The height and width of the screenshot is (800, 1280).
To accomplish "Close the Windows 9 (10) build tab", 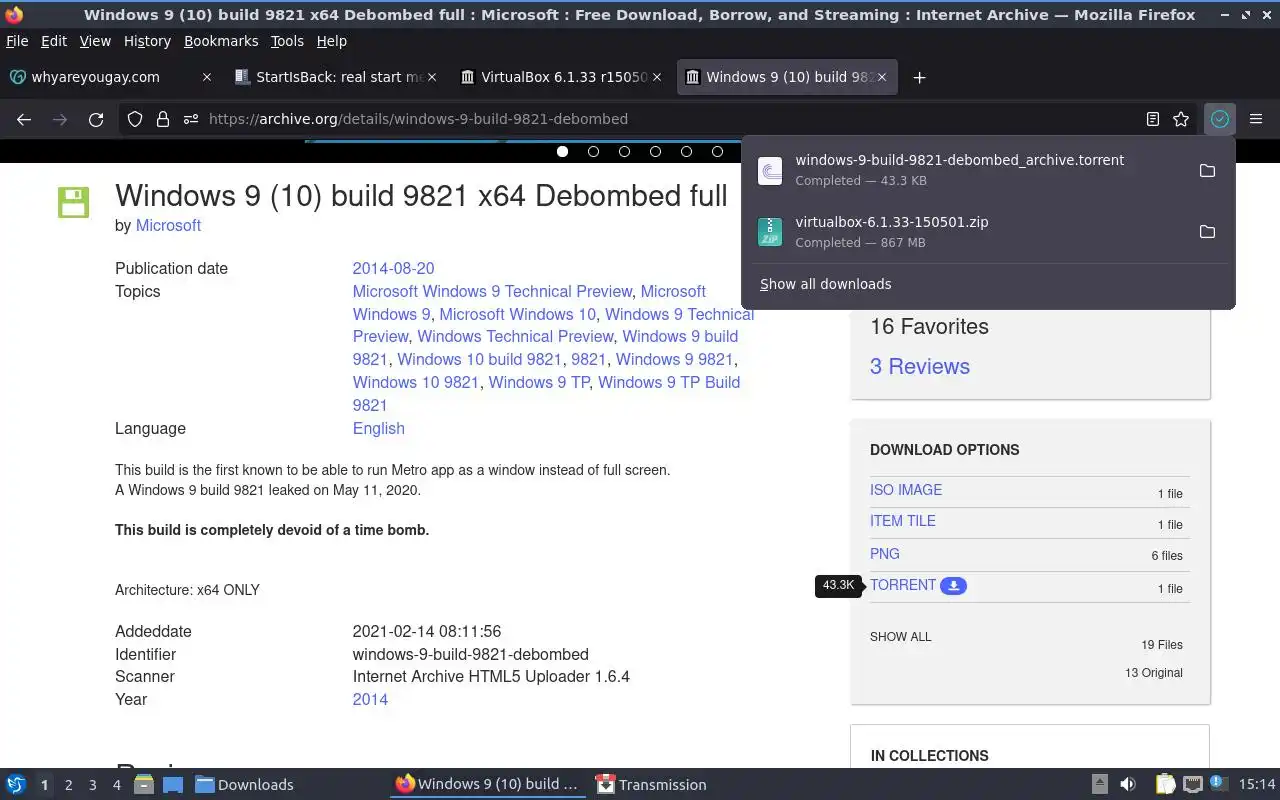I will 882,77.
